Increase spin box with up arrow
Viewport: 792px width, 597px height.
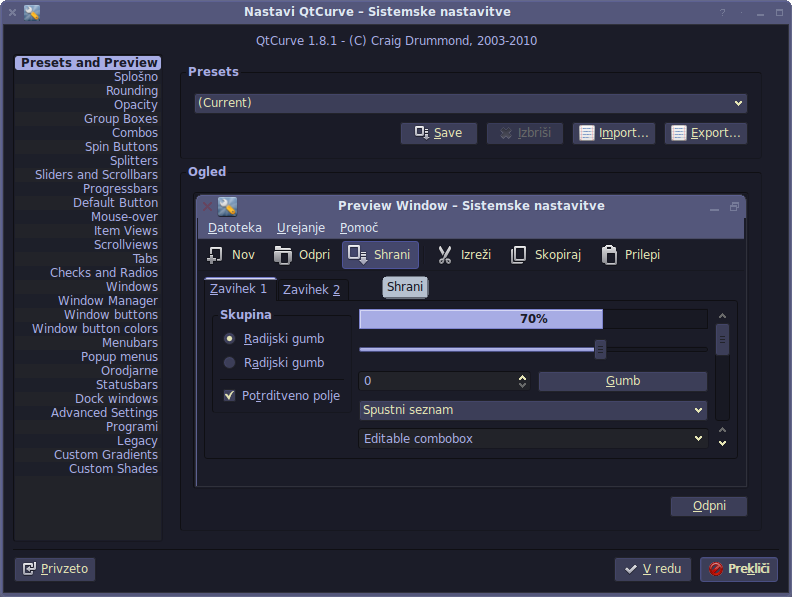[x=522, y=377]
